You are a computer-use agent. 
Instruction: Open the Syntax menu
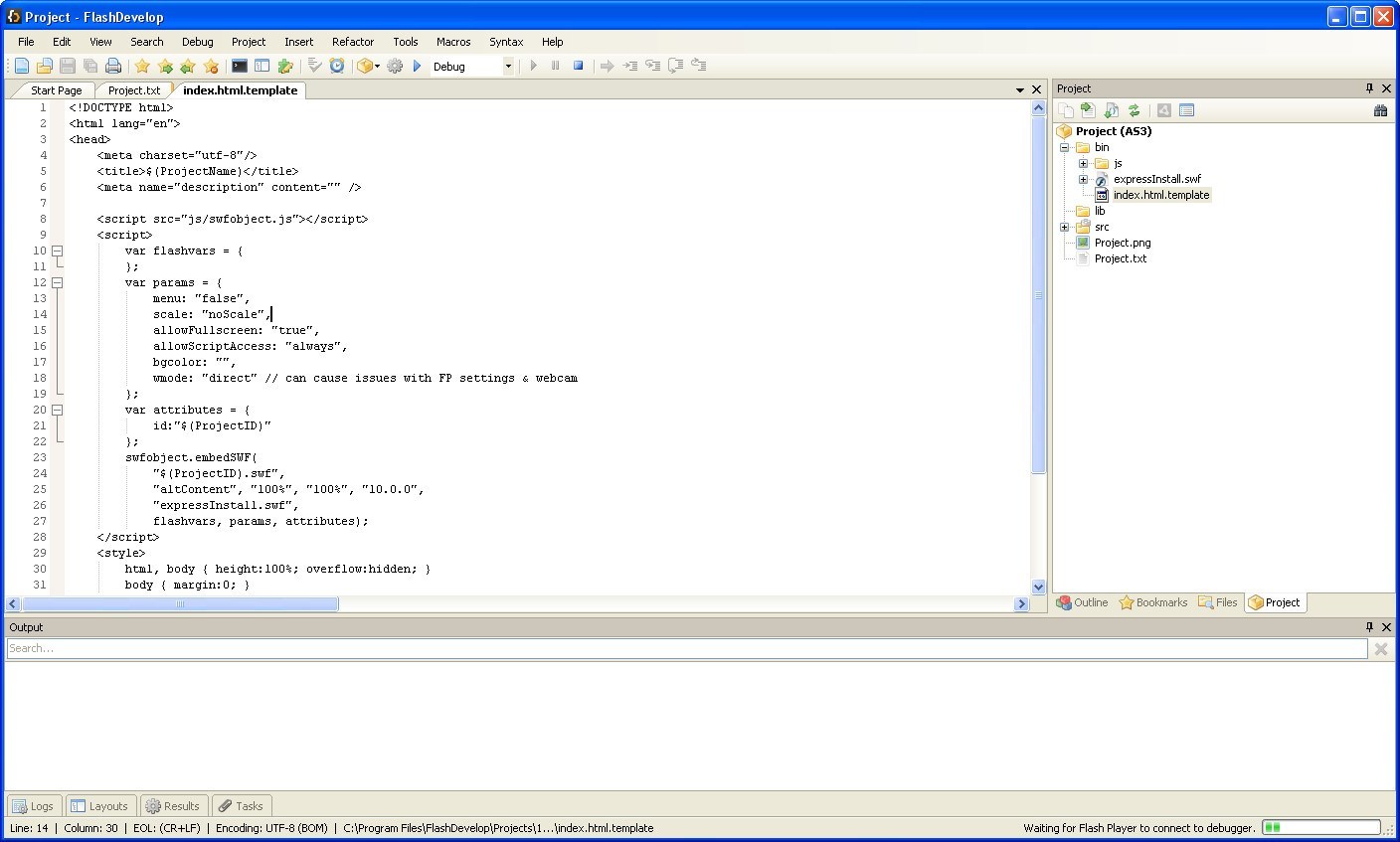coord(506,42)
